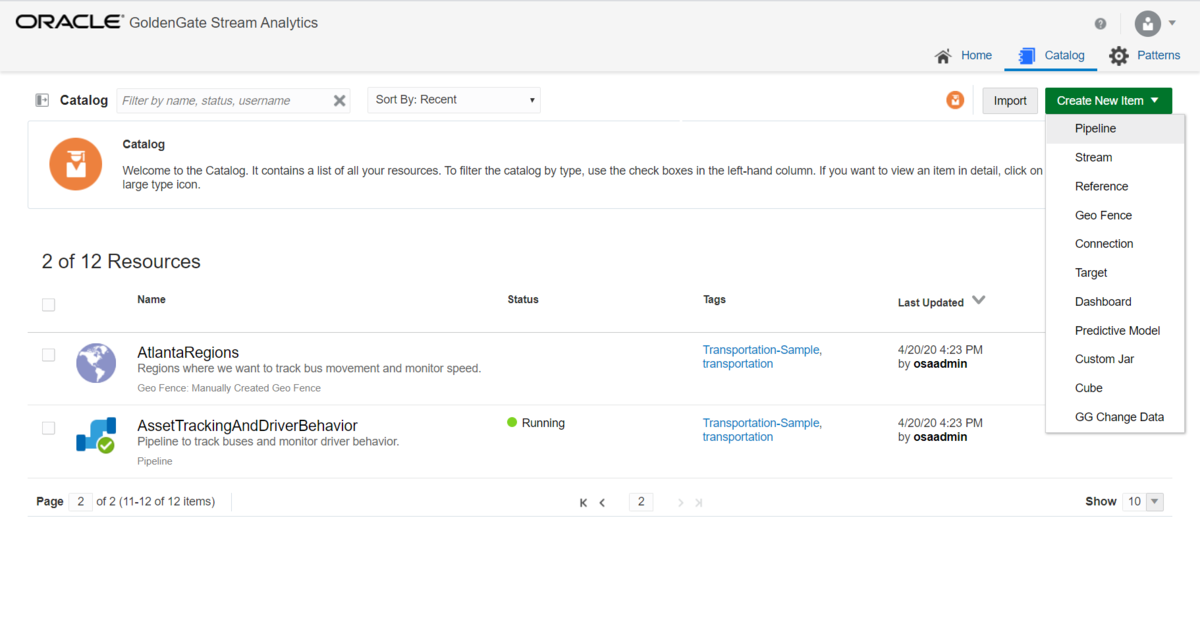Click the Catalog book icon

pos(1026,56)
